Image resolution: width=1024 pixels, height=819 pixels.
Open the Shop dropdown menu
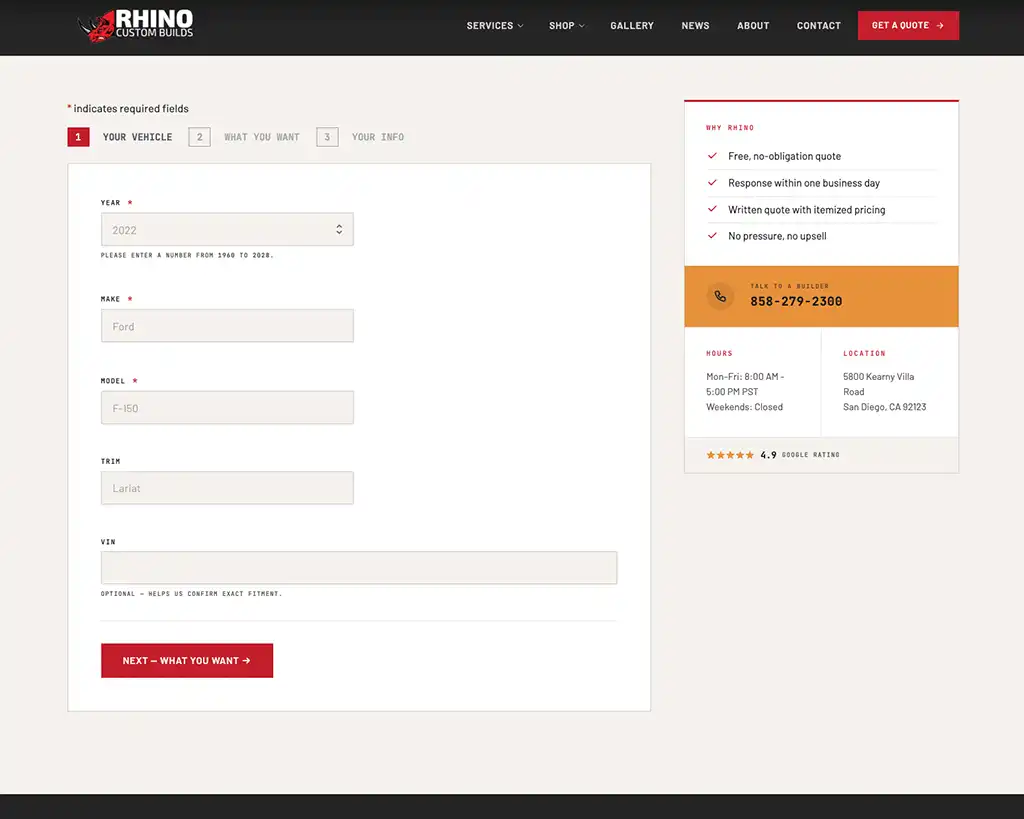(567, 25)
